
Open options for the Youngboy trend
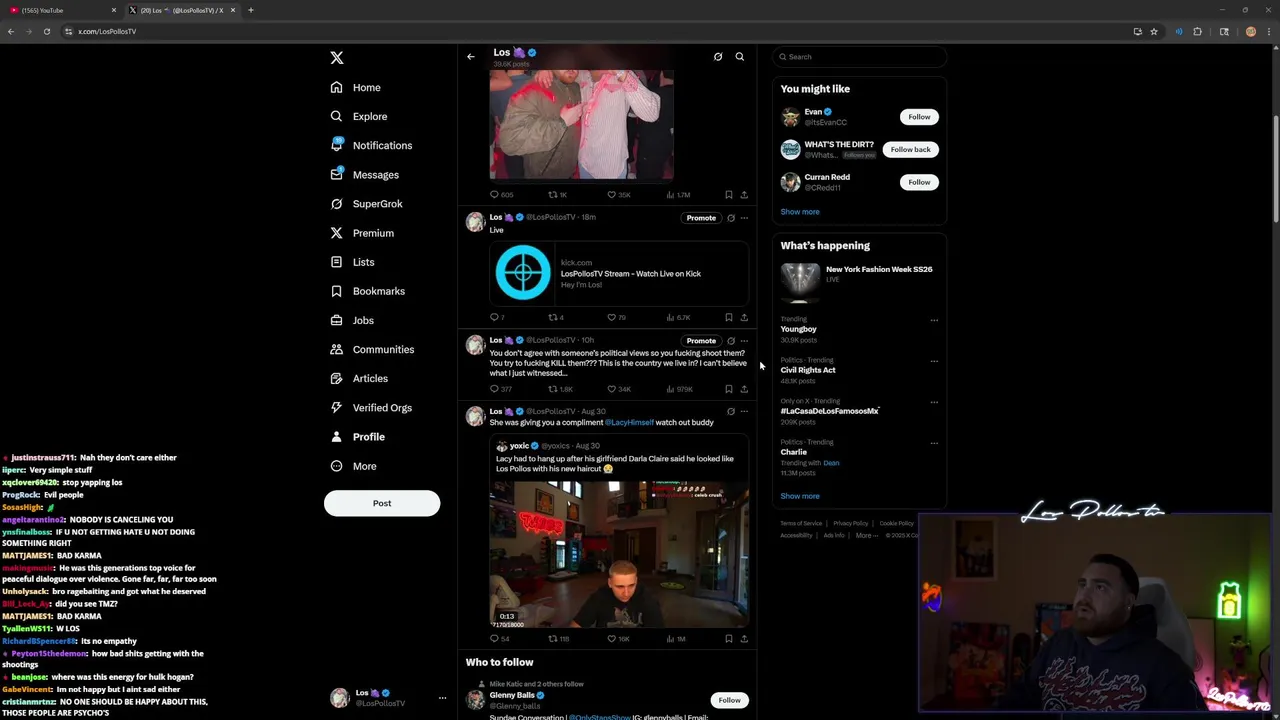click(934, 320)
